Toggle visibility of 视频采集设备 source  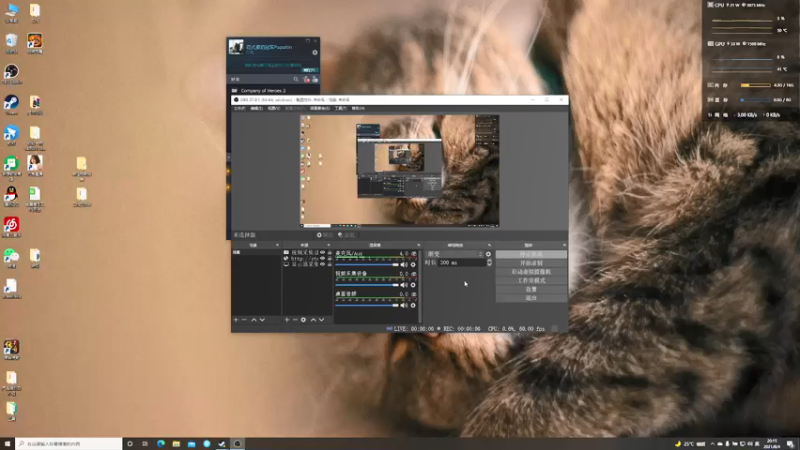click(x=322, y=253)
